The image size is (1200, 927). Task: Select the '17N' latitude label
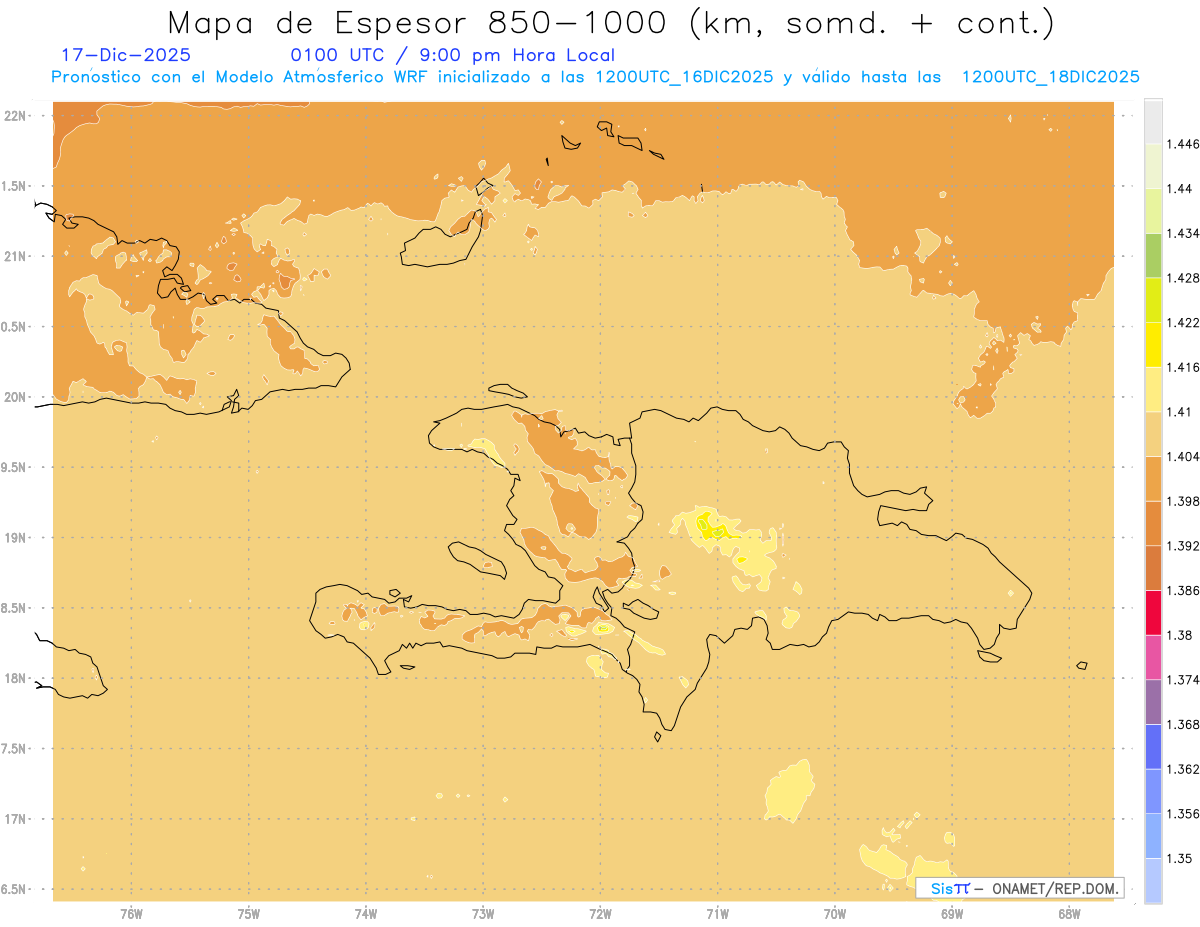pos(16,819)
